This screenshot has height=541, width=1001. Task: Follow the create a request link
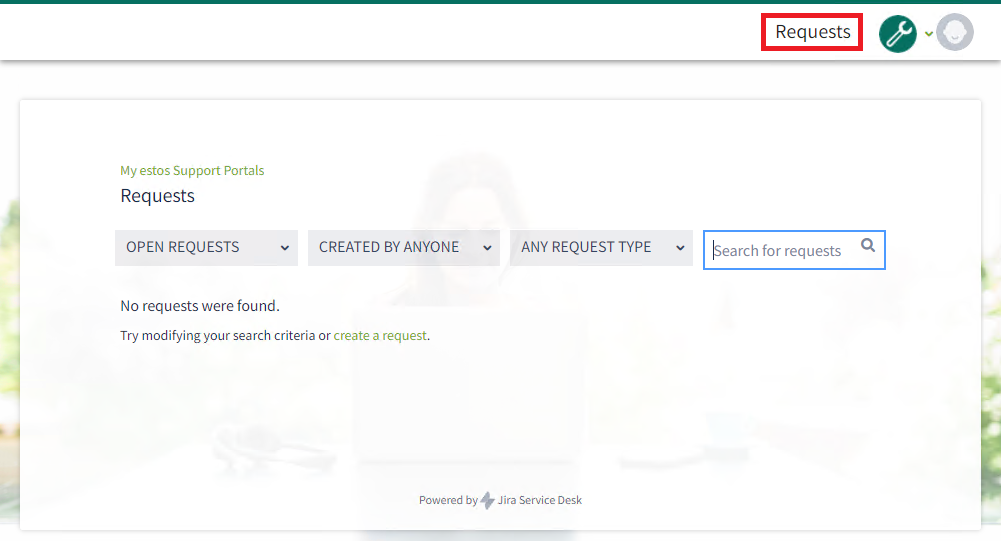pyautogui.click(x=380, y=336)
